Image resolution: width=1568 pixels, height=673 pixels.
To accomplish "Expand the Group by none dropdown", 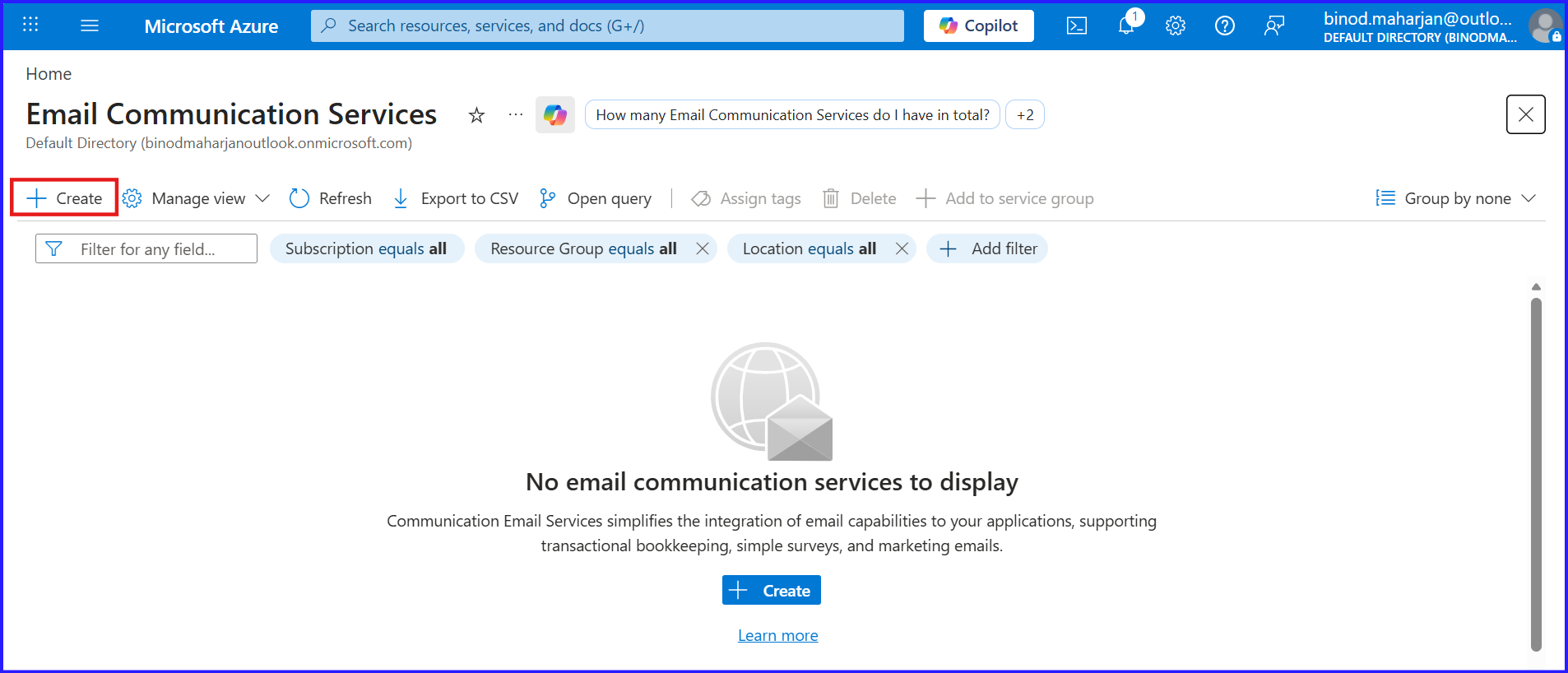I will (1456, 198).
